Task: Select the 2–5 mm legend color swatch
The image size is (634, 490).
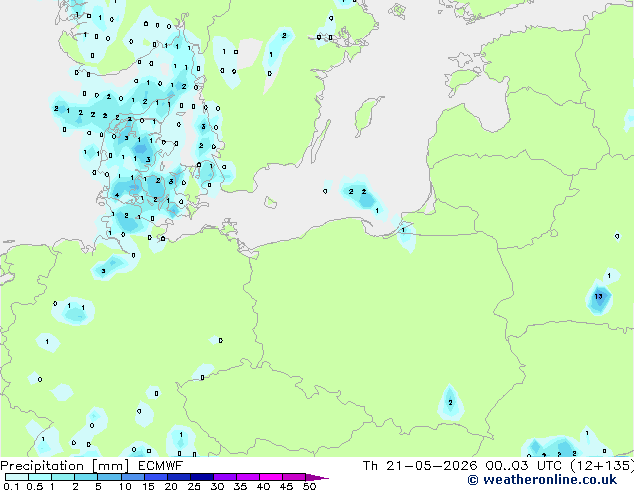Action: pos(86,477)
